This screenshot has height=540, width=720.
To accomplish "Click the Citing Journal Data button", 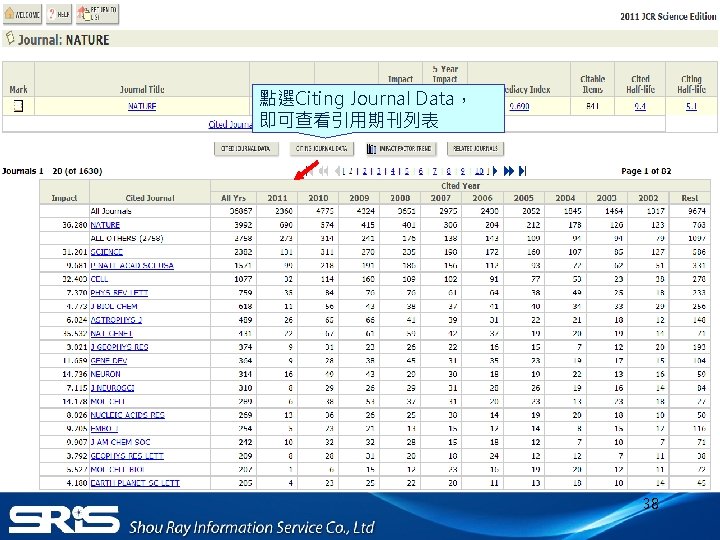I will pos(321,148).
